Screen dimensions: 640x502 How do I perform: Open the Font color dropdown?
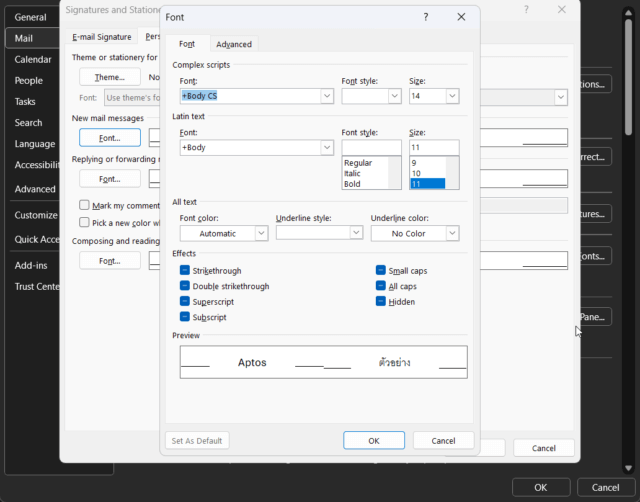[x=261, y=233]
